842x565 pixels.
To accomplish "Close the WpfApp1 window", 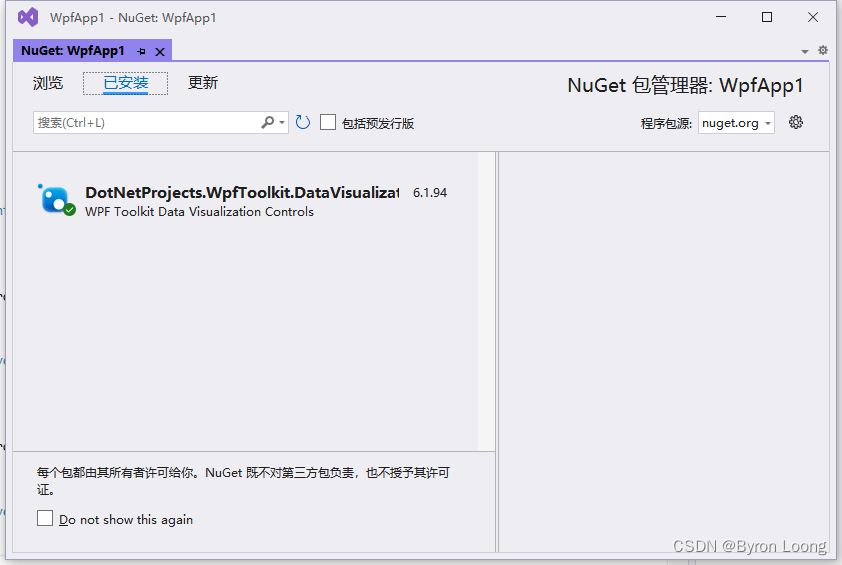I will [x=813, y=17].
